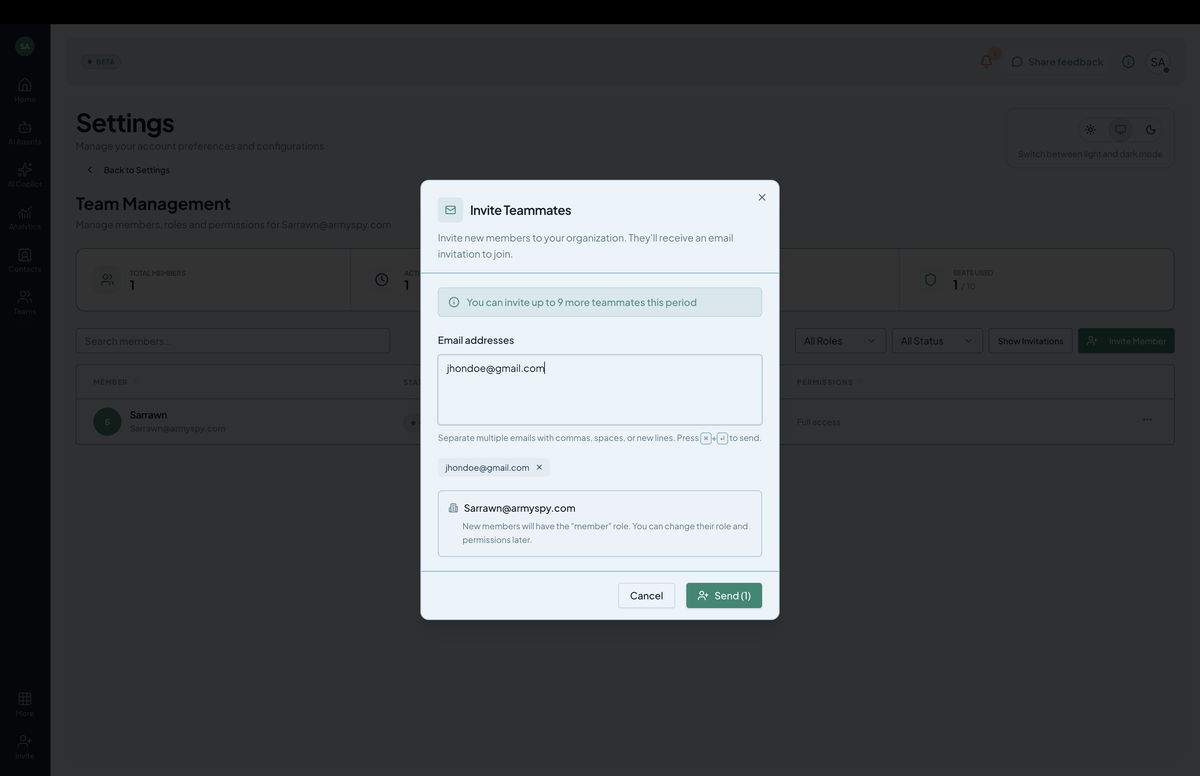Open the All Roles dropdown
Screen dimensions: 1200x776
tap(840, 341)
